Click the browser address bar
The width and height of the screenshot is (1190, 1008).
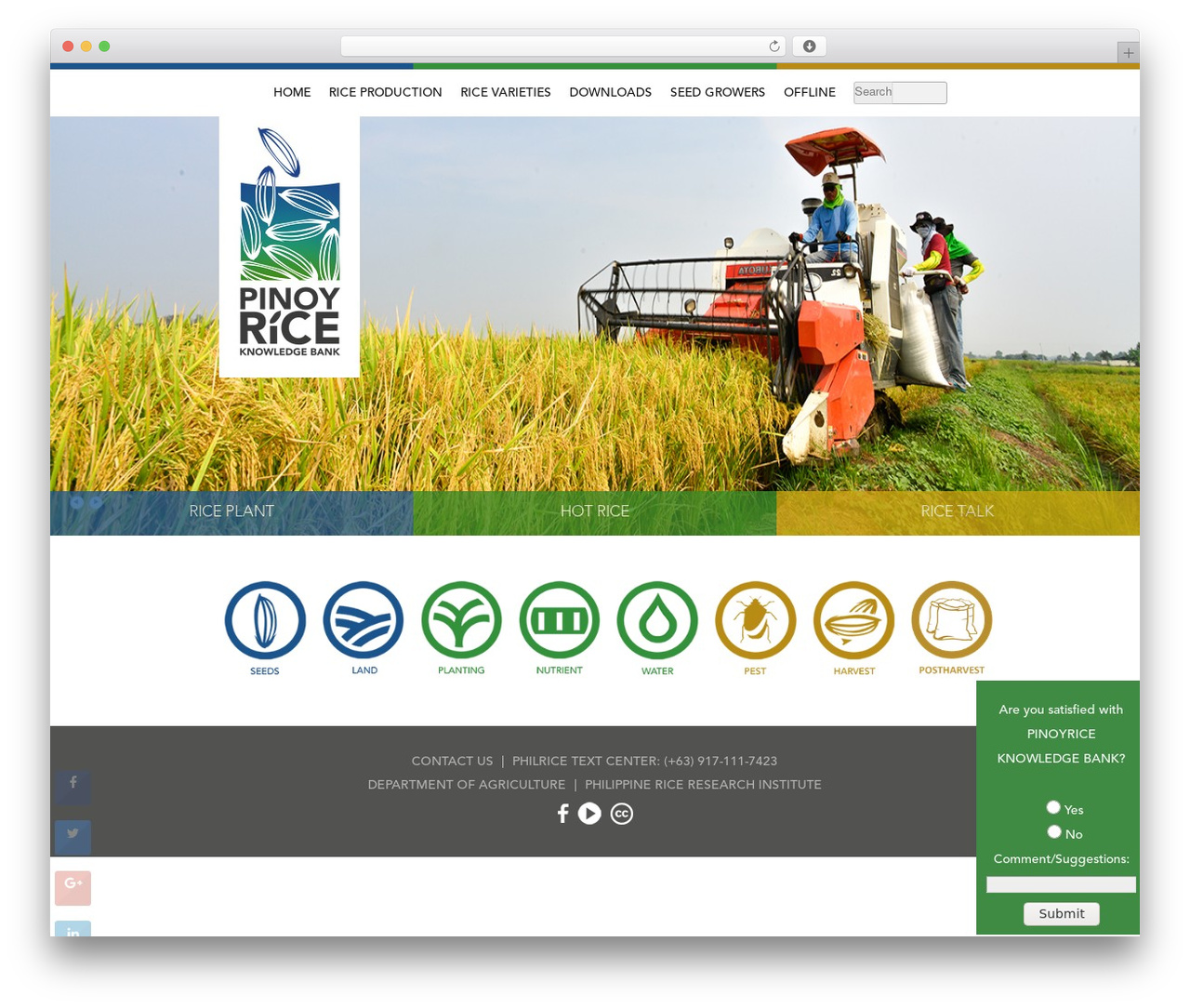(x=563, y=46)
